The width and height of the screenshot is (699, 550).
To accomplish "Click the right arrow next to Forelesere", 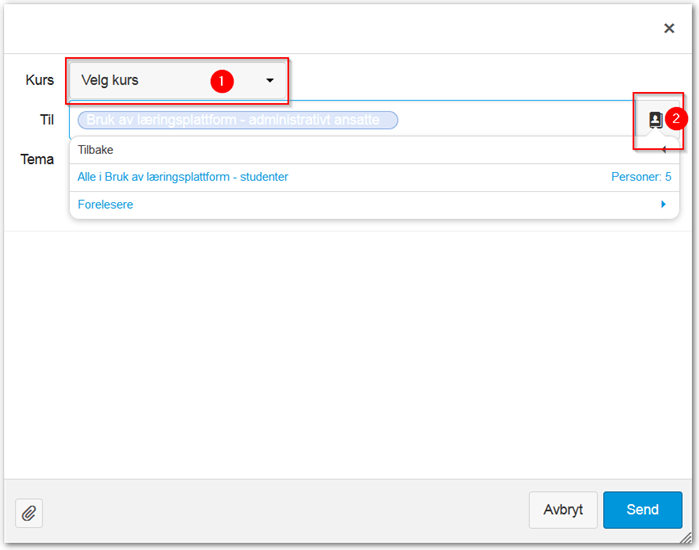I will click(663, 204).
